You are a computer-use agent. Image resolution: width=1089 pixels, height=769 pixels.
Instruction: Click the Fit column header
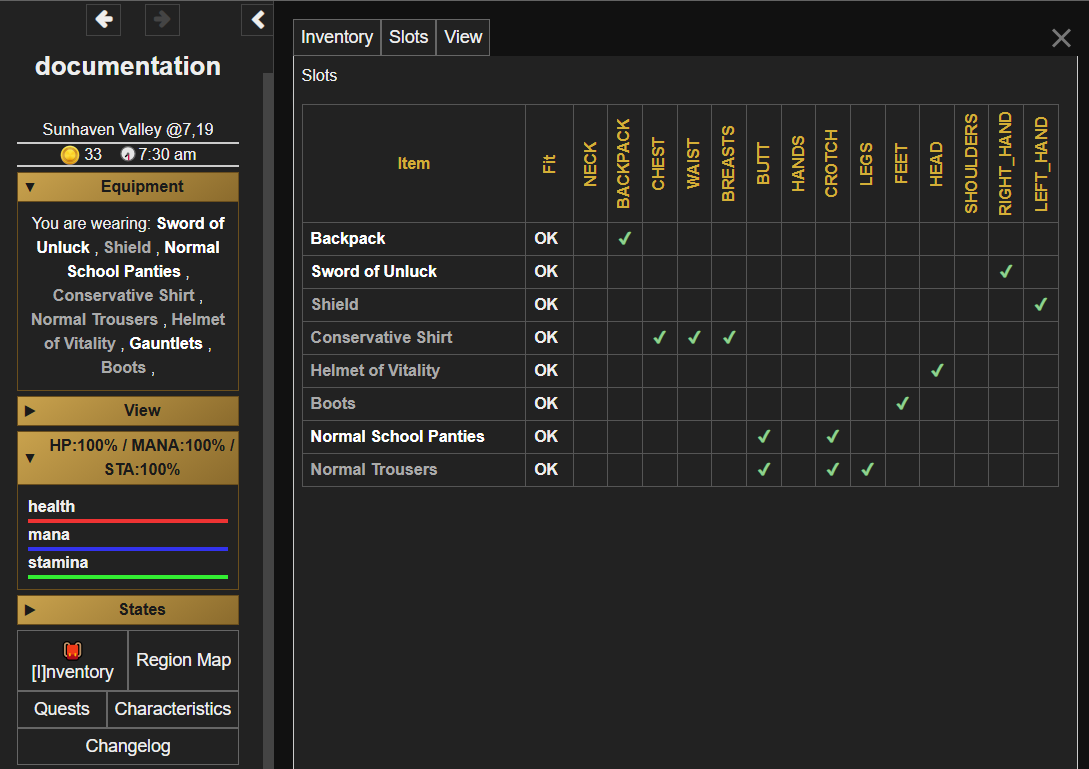click(549, 164)
